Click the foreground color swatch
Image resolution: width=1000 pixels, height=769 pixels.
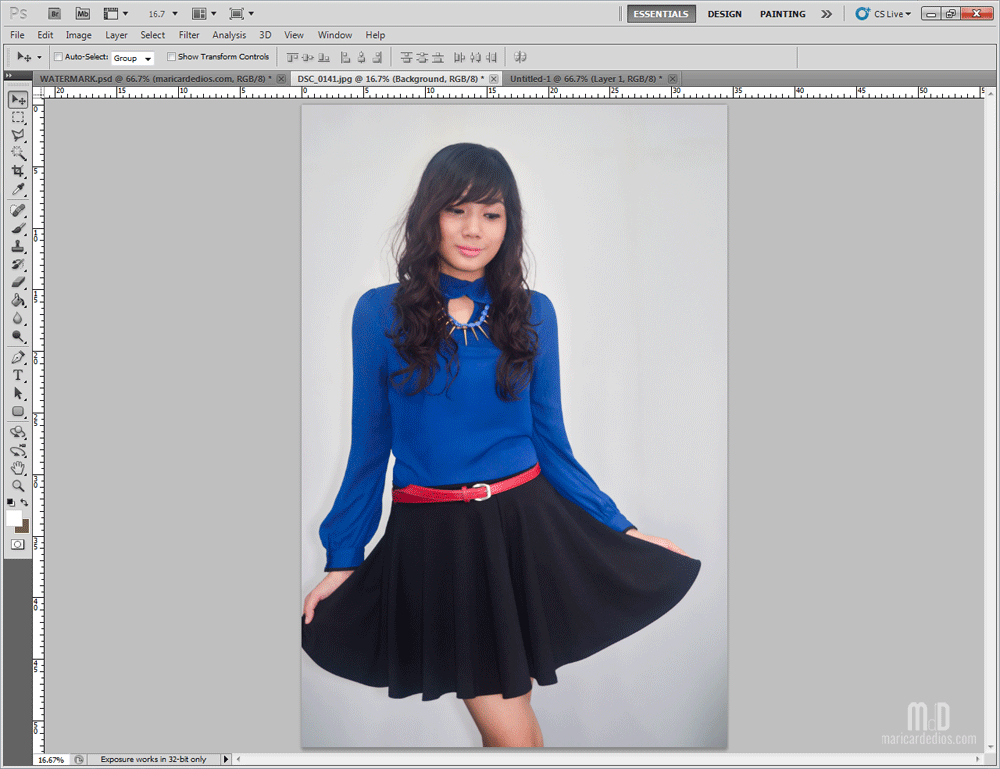click(14, 518)
